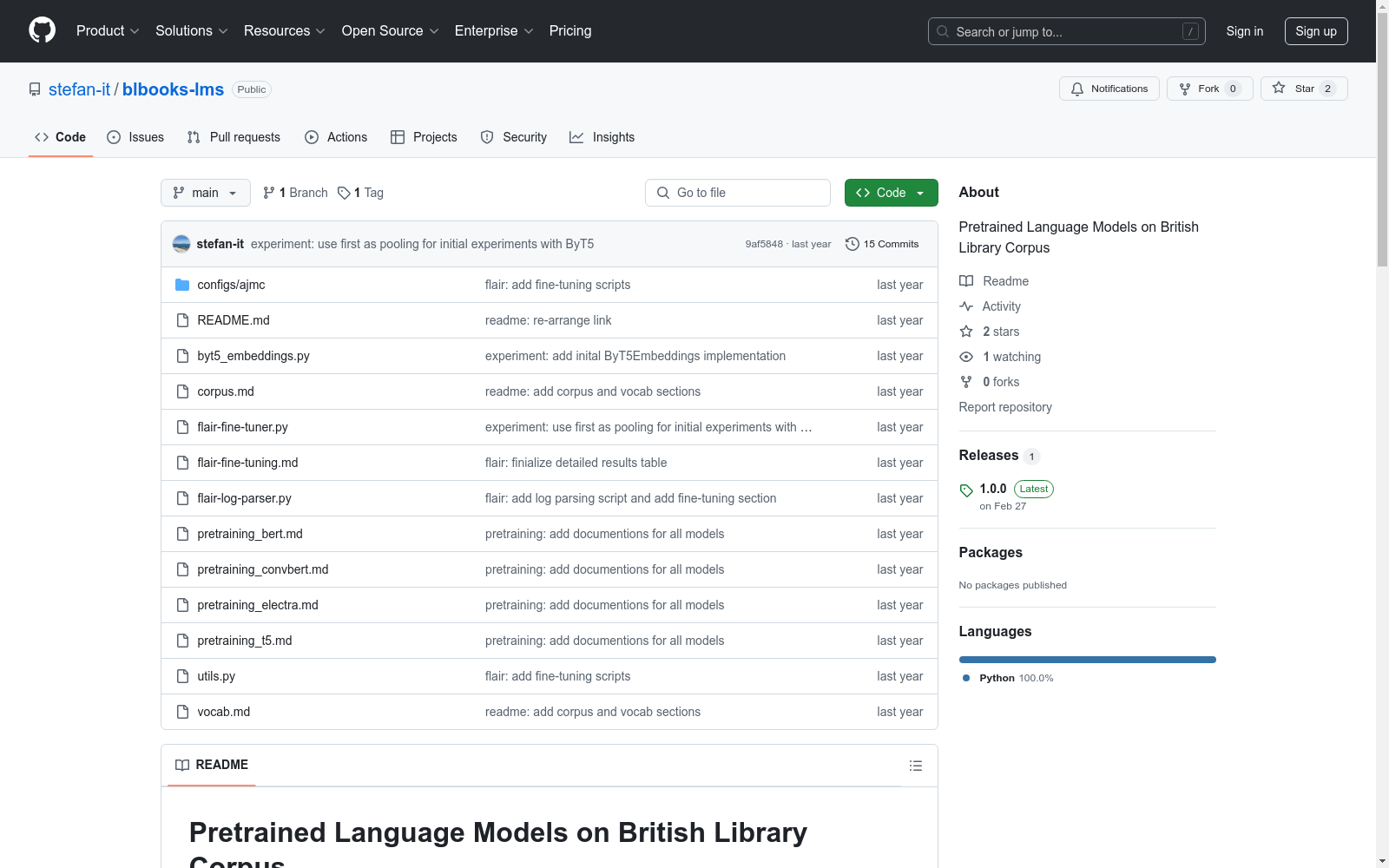
Task: Click the file icon next to flair-log-parser.py
Action: pyautogui.click(x=182, y=498)
